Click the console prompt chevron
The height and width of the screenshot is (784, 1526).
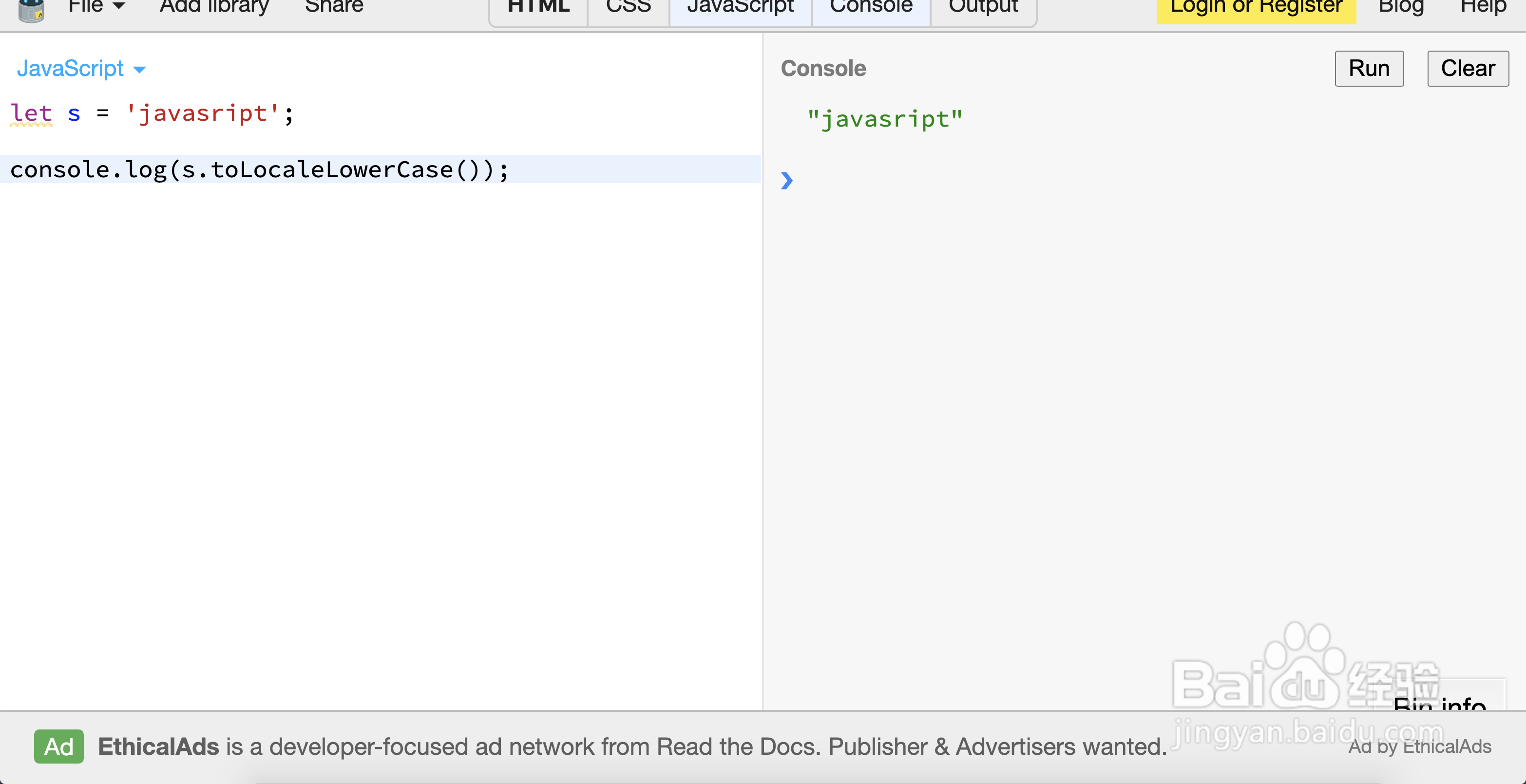[x=787, y=180]
